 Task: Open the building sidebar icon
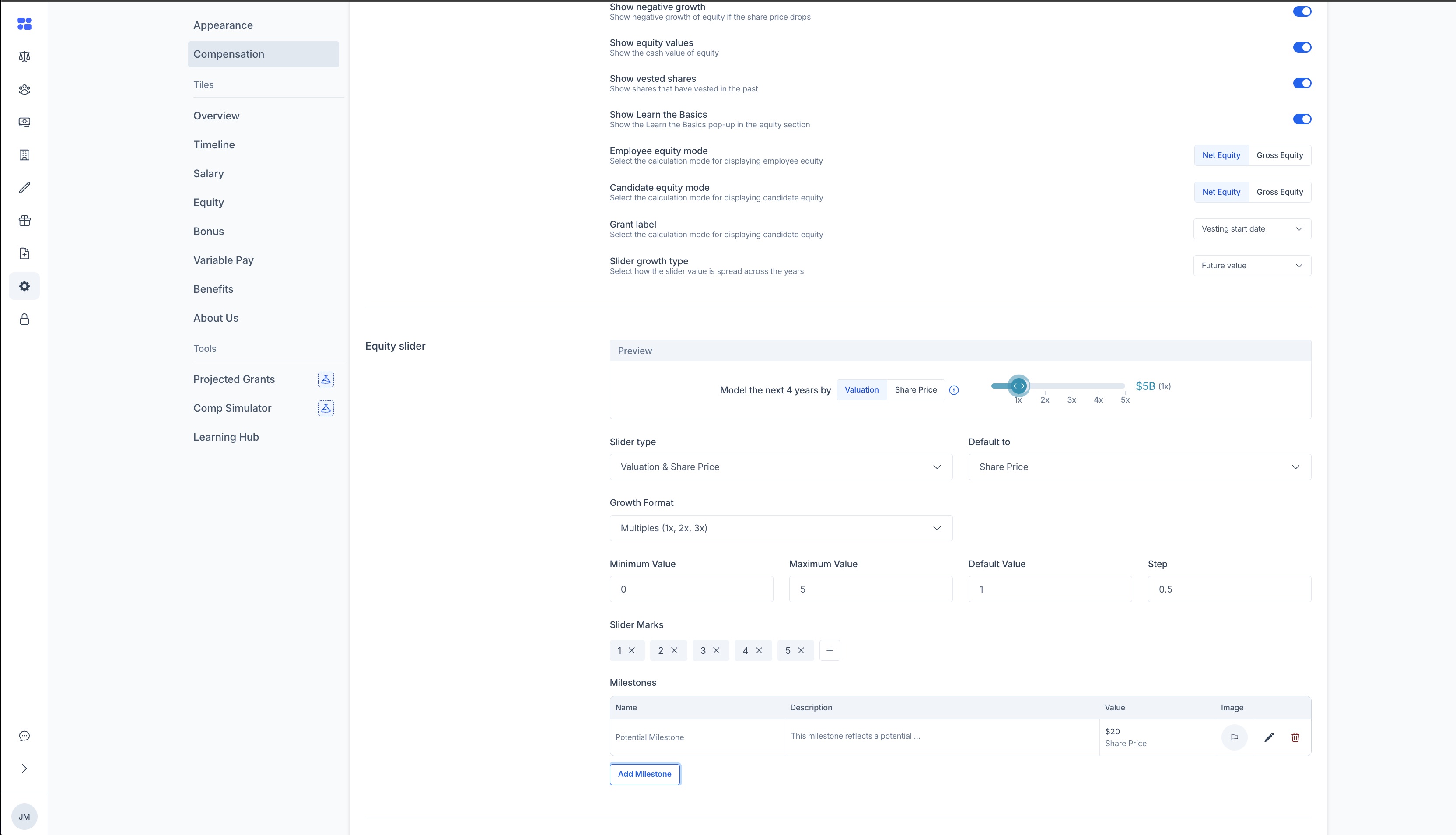24,155
